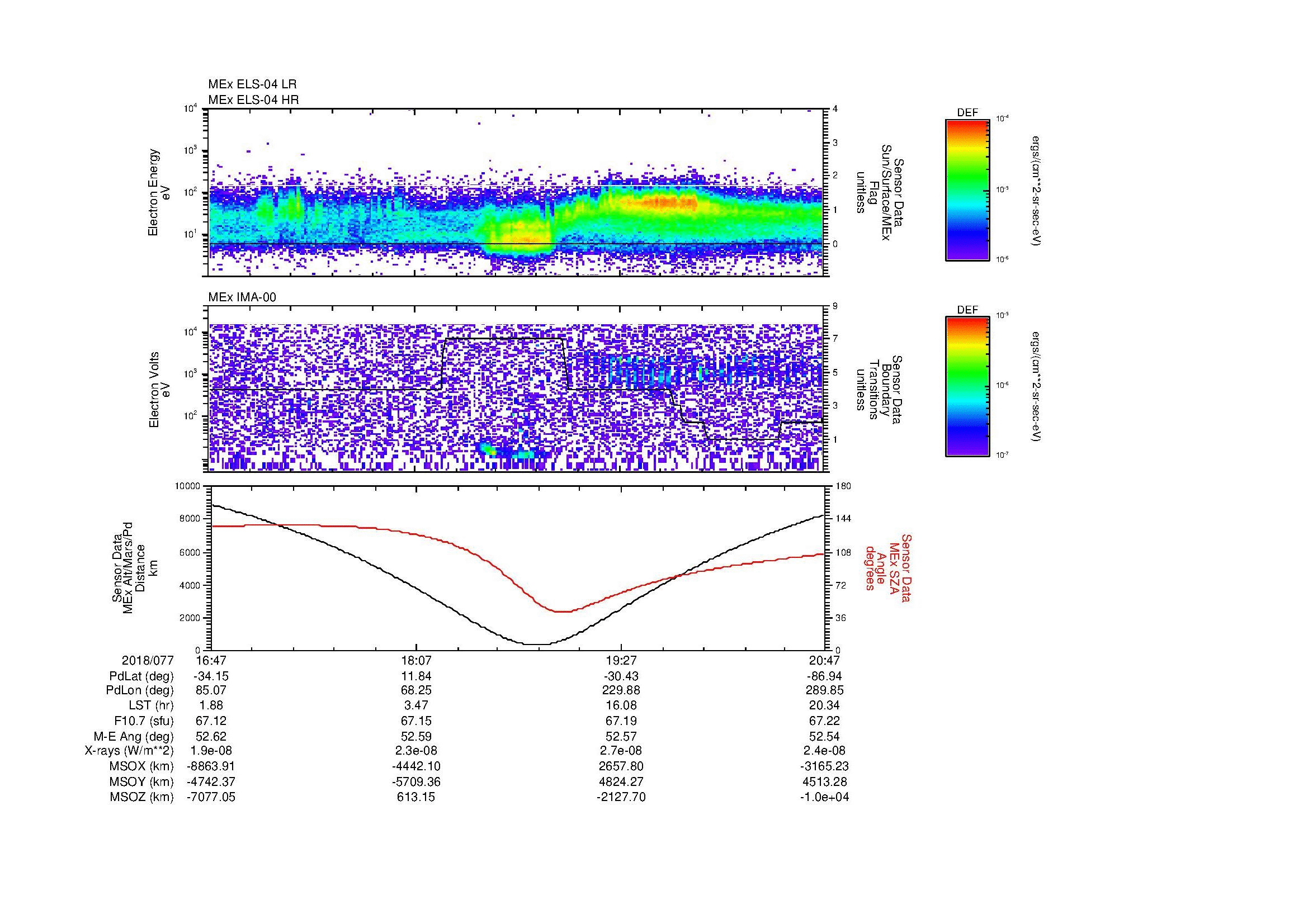Click LST value 1.88
The height and width of the screenshot is (924, 1308).
[211, 705]
